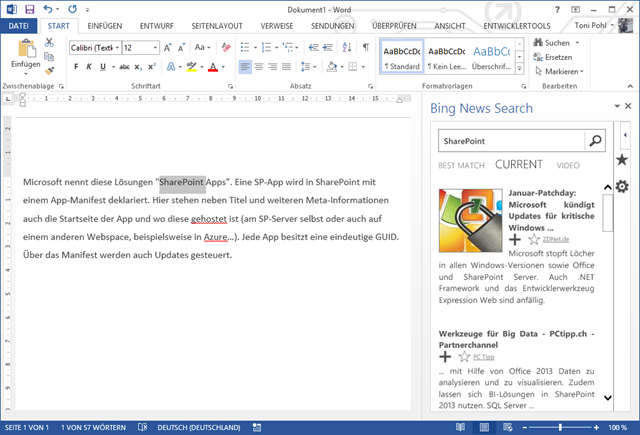
Task: Open the settings gear in Bing pane
Action: pyautogui.click(x=622, y=187)
